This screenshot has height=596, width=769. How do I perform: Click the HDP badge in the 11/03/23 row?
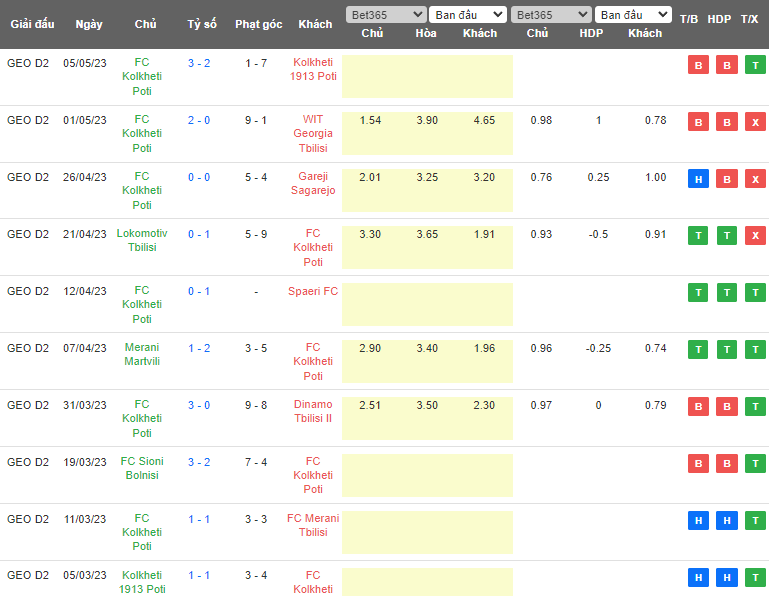pyautogui.click(x=726, y=521)
